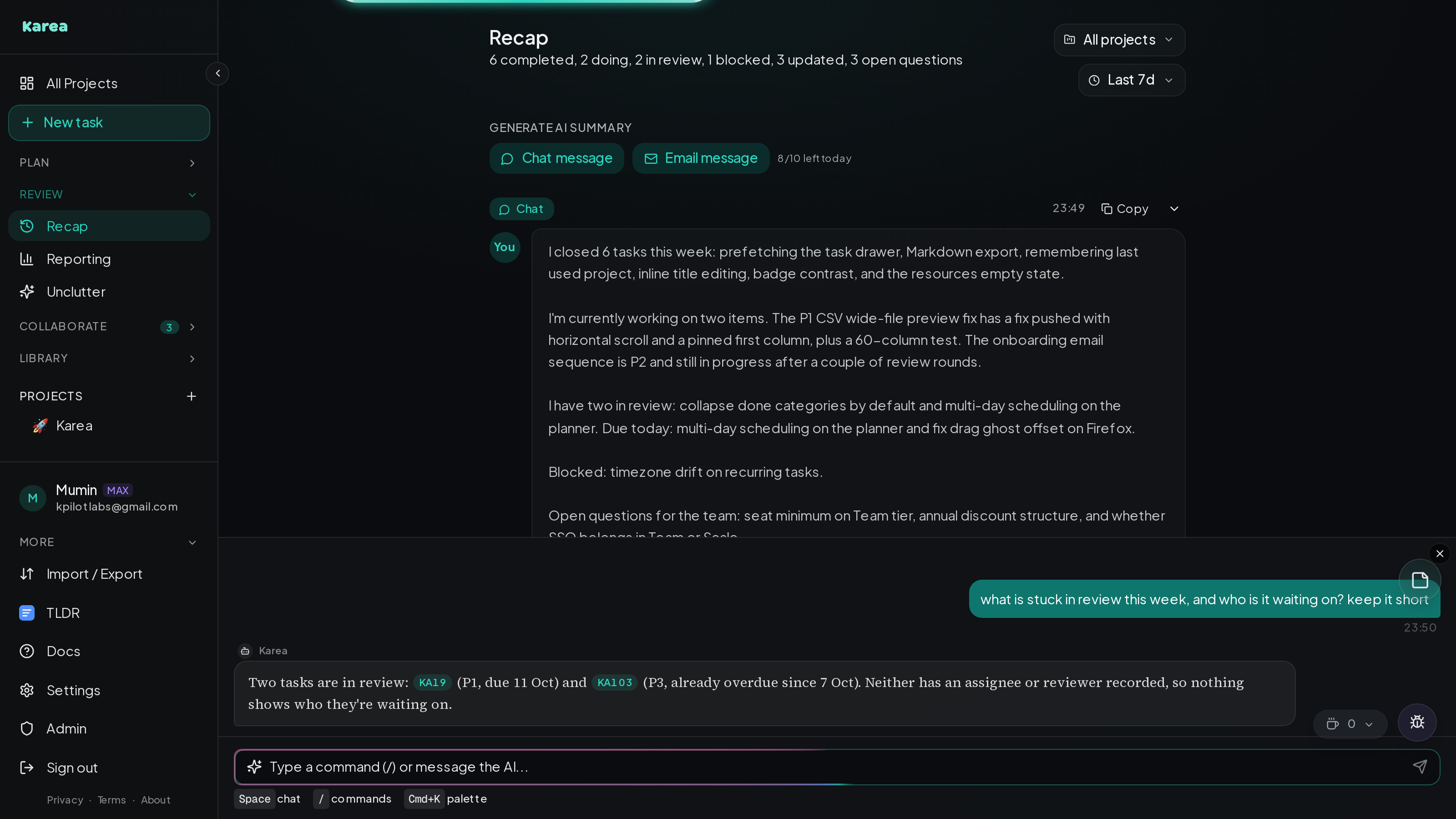Open the All projects filter dropdown

(1119, 40)
